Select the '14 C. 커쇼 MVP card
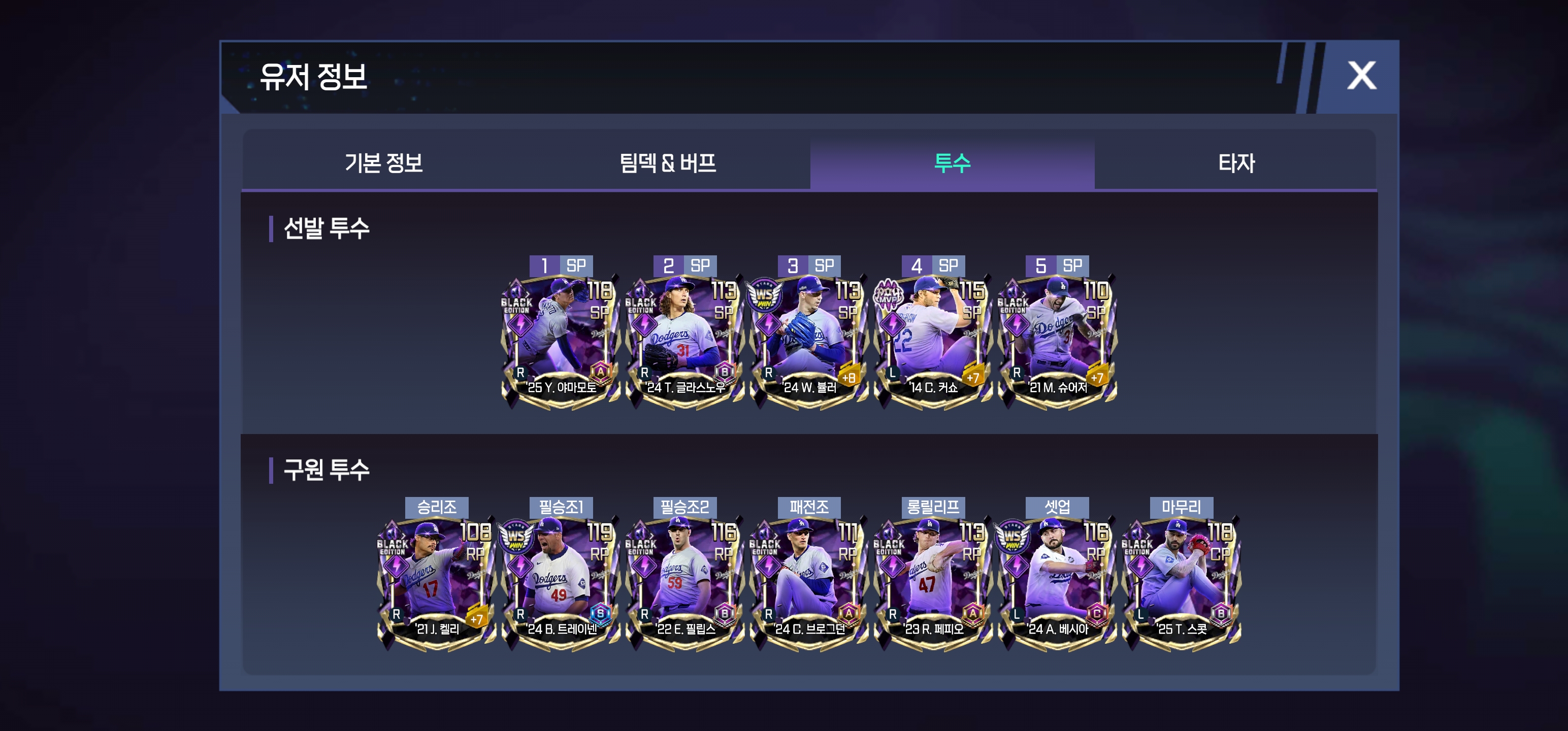 tap(933, 342)
